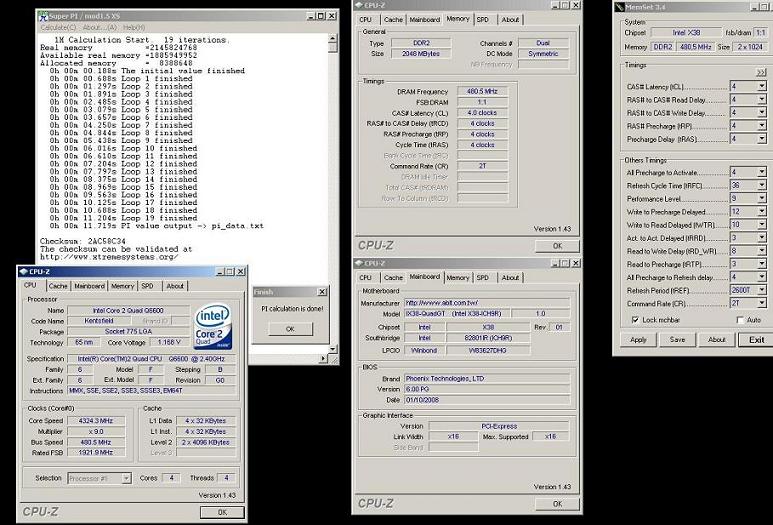Open the Performance Level dropdown

pyautogui.click(x=761, y=198)
